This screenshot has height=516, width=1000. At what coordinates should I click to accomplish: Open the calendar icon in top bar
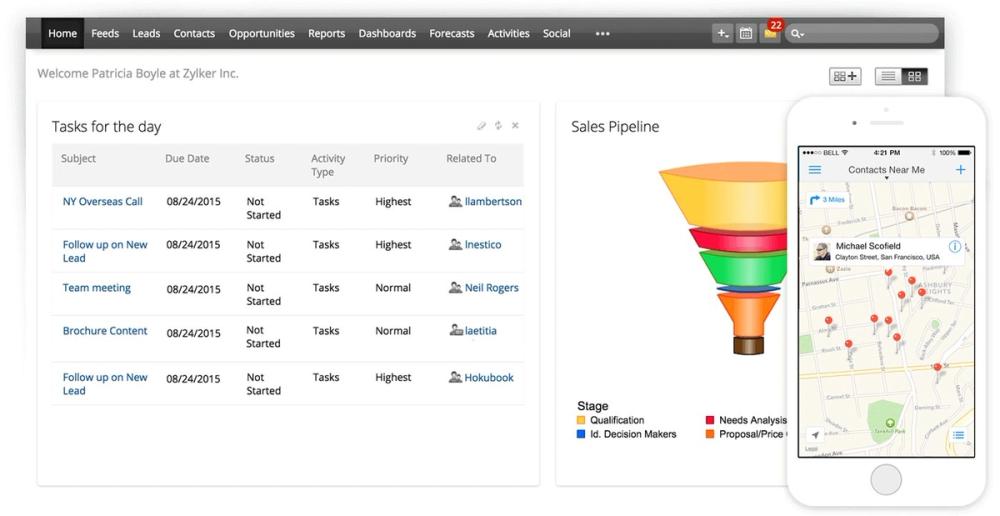[x=746, y=33]
